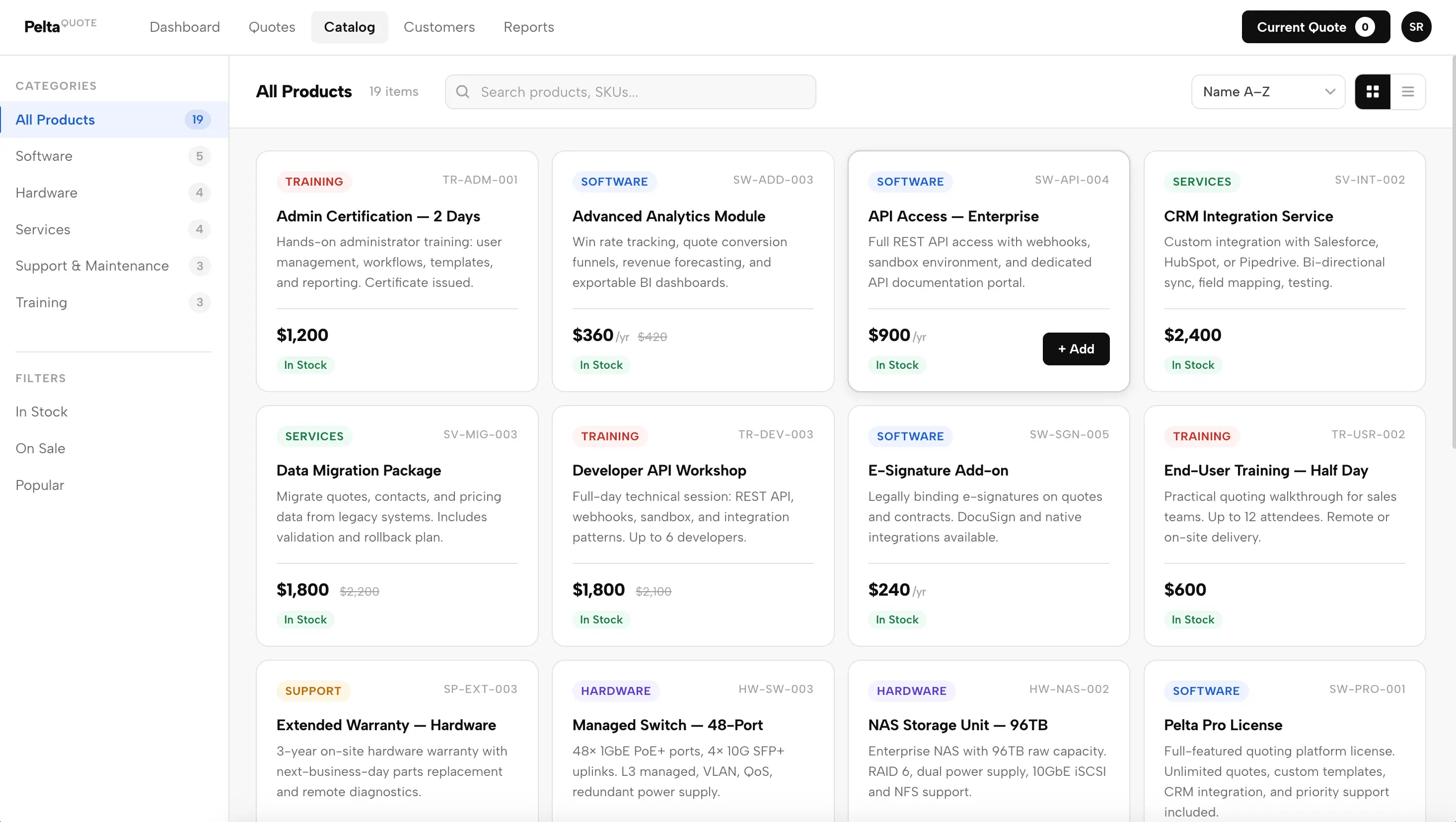Open the Current Quote button
1456x822 pixels.
(x=1315, y=27)
